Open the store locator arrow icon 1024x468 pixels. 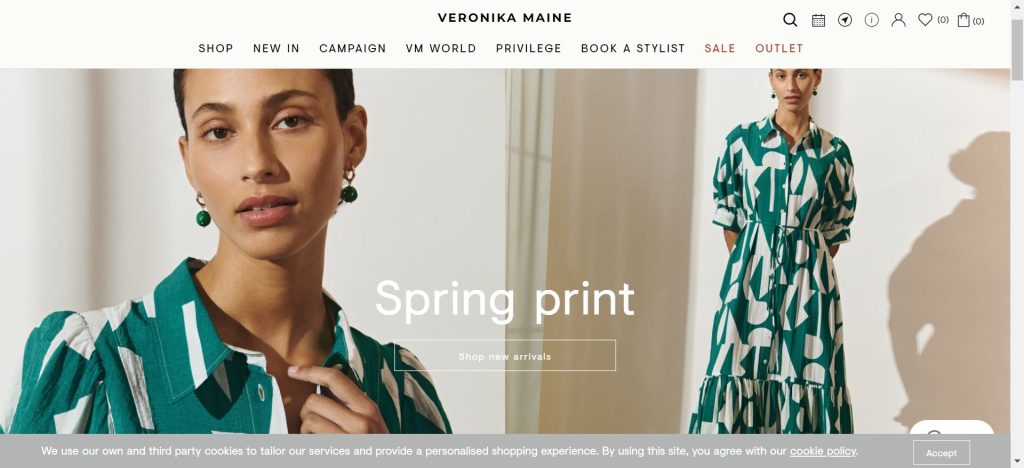pyautogui.click(x=845, y=20)
